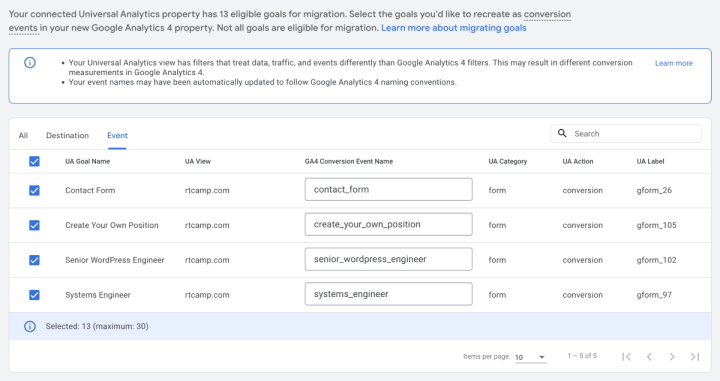
Task: Click rtcamp.com in the Systems Engineer row
Action: (x=207, y=295)
